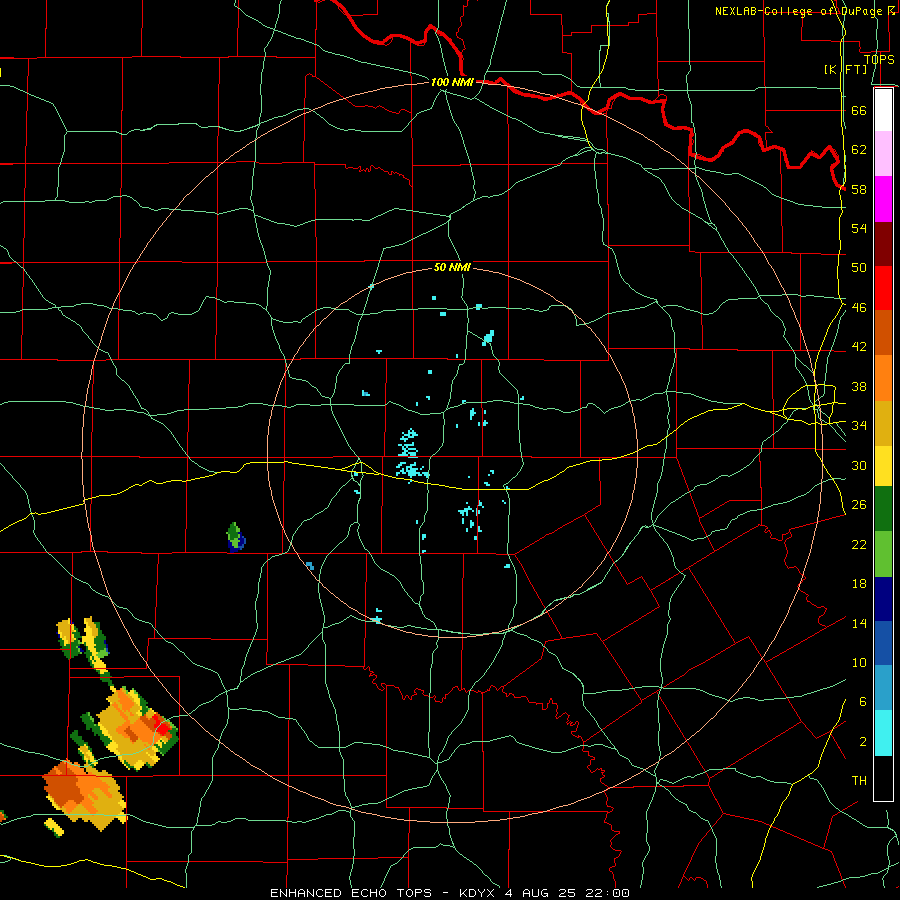Screen dimensions: 900x900
Task: Select the "26" legend value
Action: click(x=859, y=505)
